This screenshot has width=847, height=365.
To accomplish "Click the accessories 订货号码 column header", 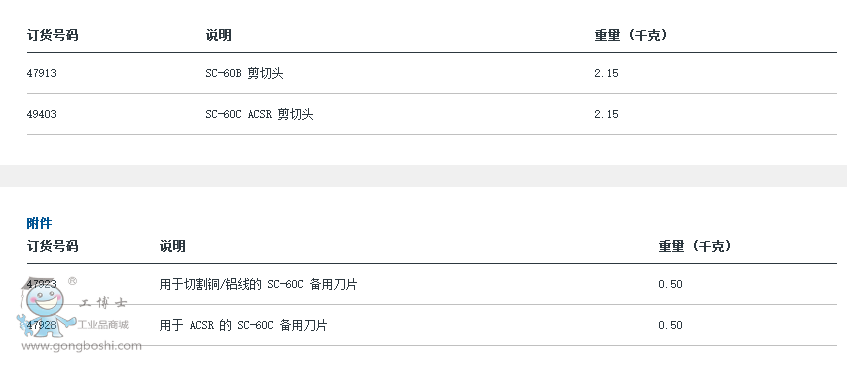I will (53, 247).
